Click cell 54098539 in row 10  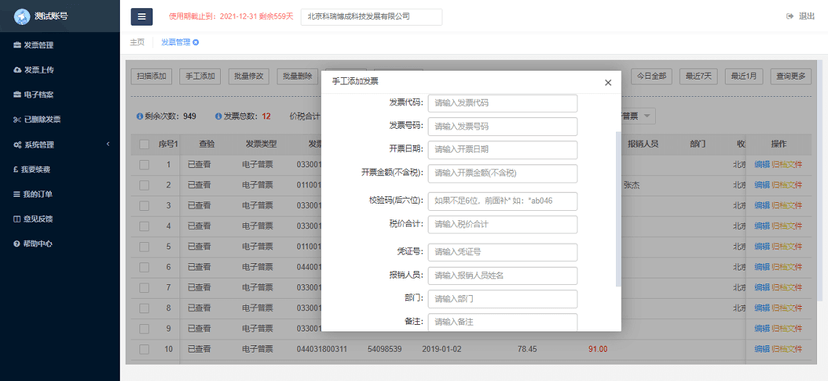384,349
